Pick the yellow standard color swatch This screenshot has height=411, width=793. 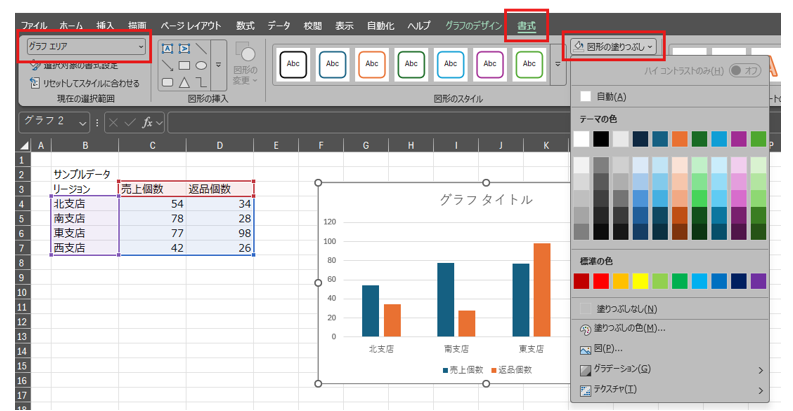[x=640, y=281]
